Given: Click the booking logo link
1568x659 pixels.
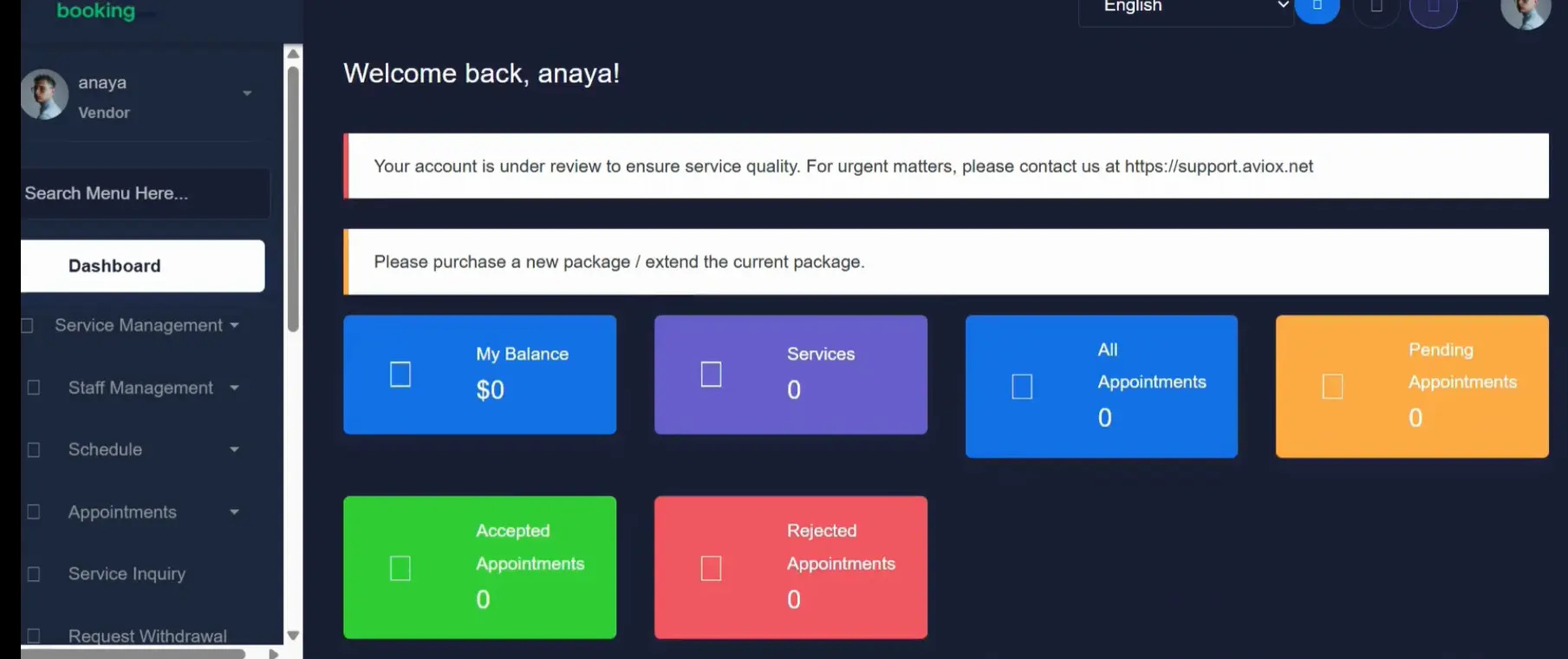Looking at the screenshot, I should tap(96, 11).
